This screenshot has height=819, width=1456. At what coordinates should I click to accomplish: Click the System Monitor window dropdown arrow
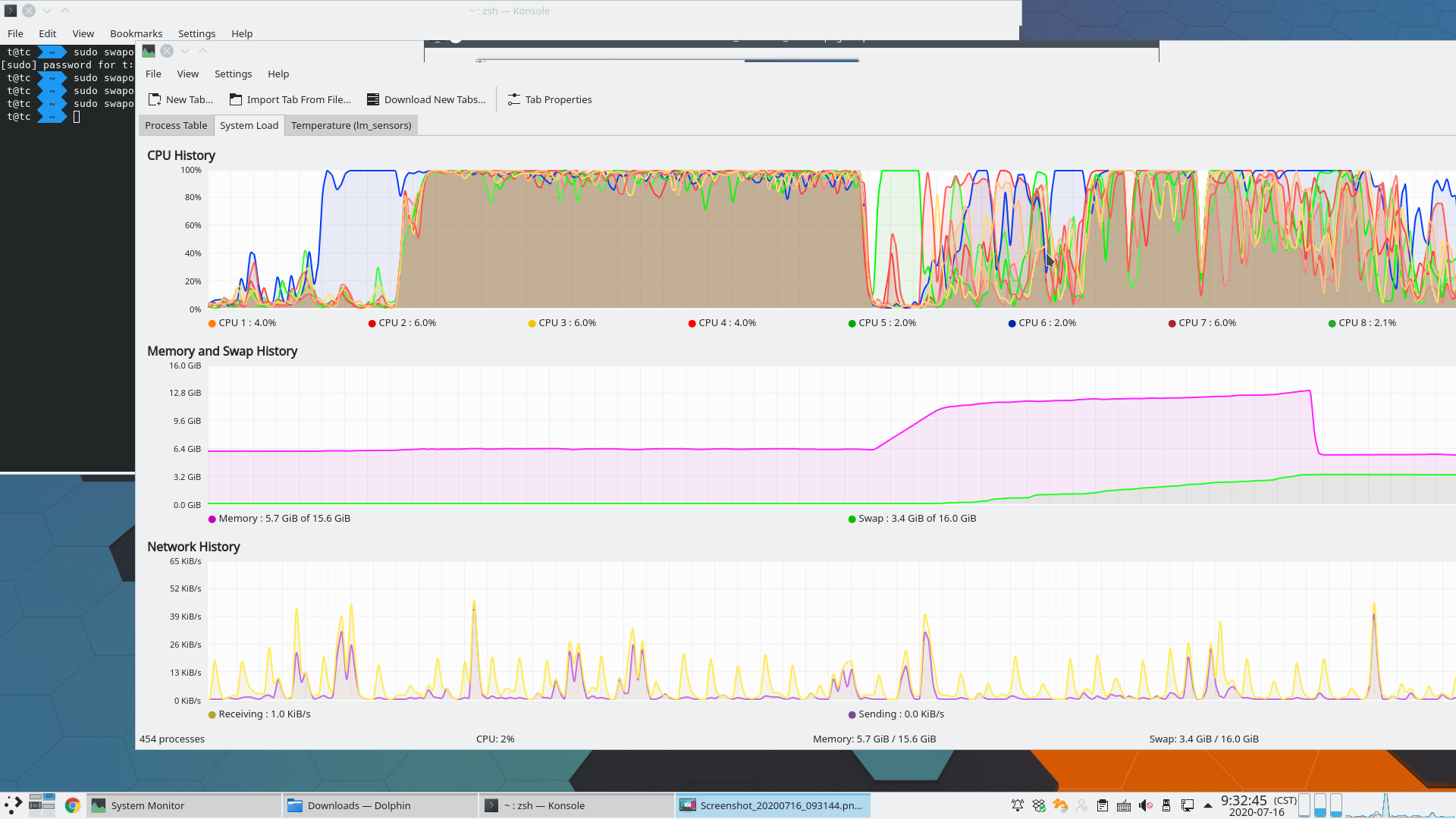tap(184, 51)
